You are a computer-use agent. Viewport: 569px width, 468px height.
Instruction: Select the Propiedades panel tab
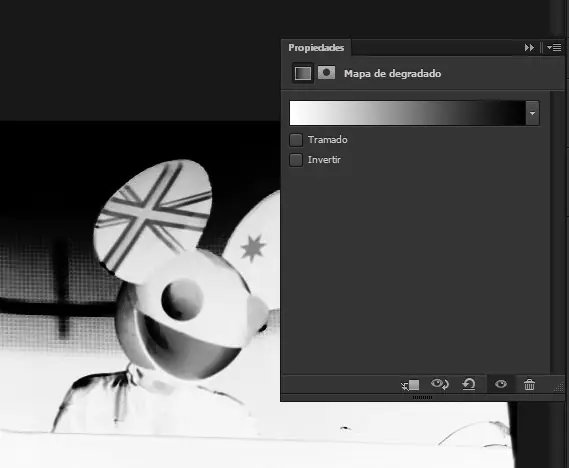click(x=316, y=48)
